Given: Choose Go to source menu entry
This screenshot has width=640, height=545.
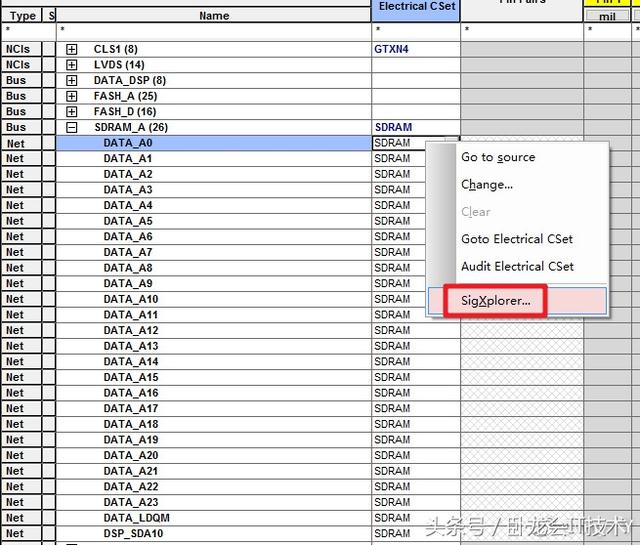Looking at the screenshot, I should click(x=498, y=157).
